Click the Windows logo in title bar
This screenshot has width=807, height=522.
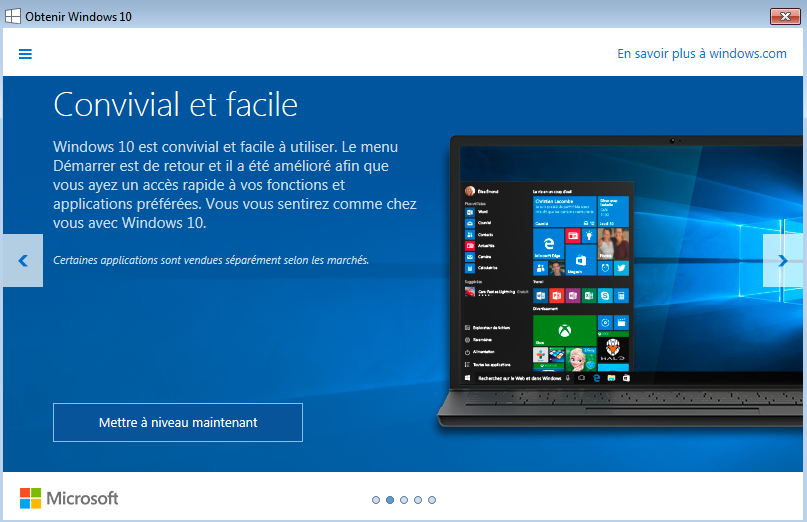[x=12, y=16]
